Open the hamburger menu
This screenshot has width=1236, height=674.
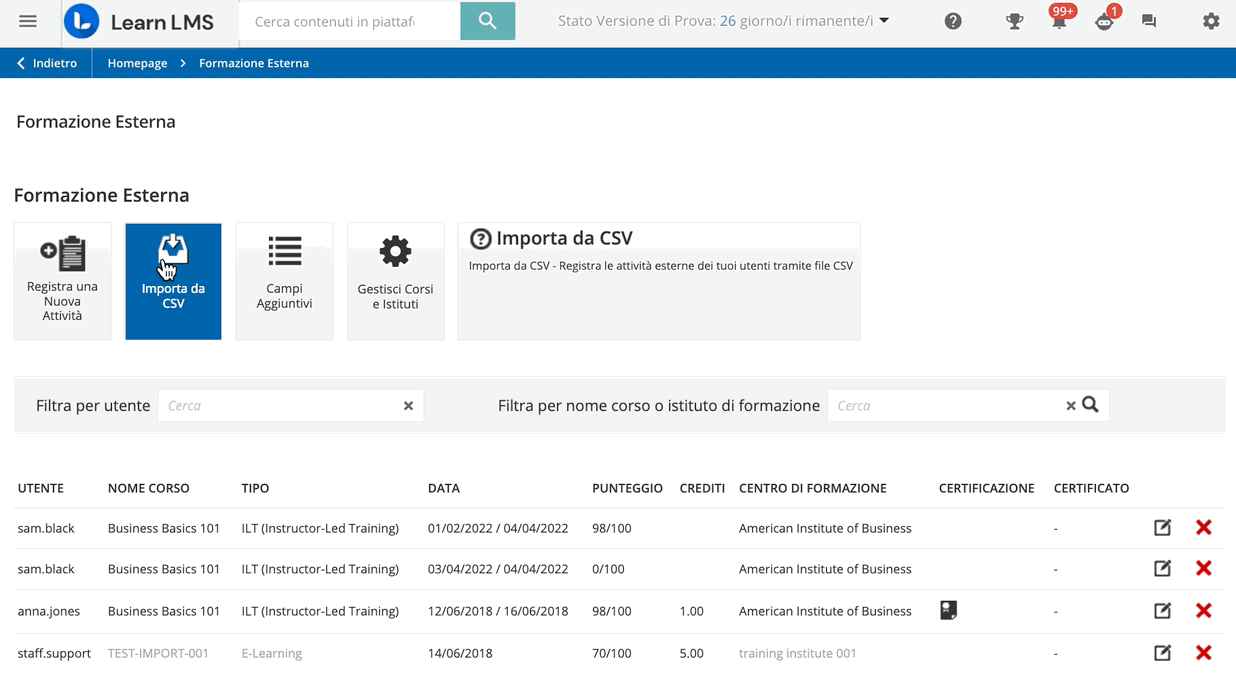click(x=28, y=20)
